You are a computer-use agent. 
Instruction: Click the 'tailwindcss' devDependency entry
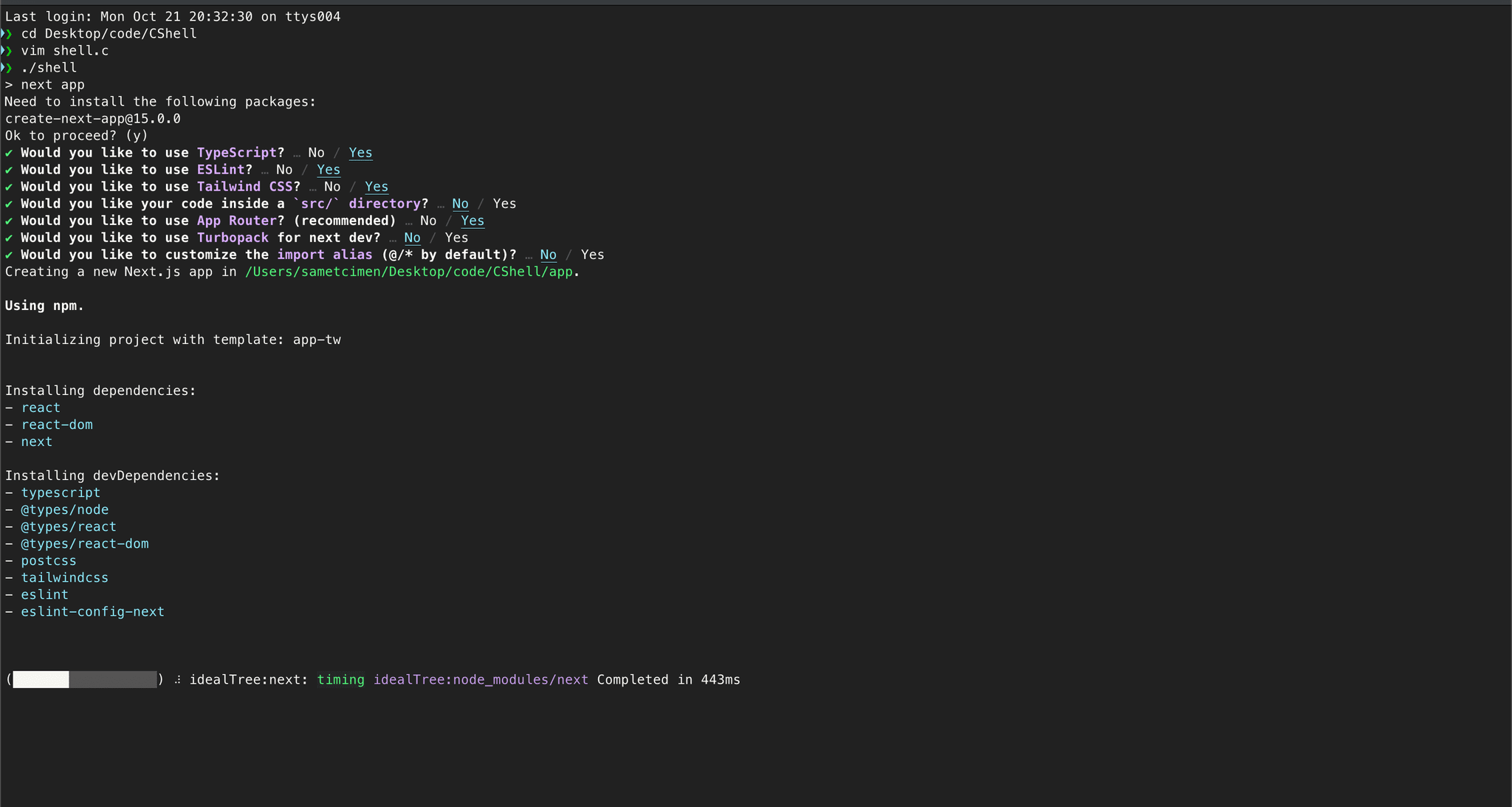click(x=65, y=577)
